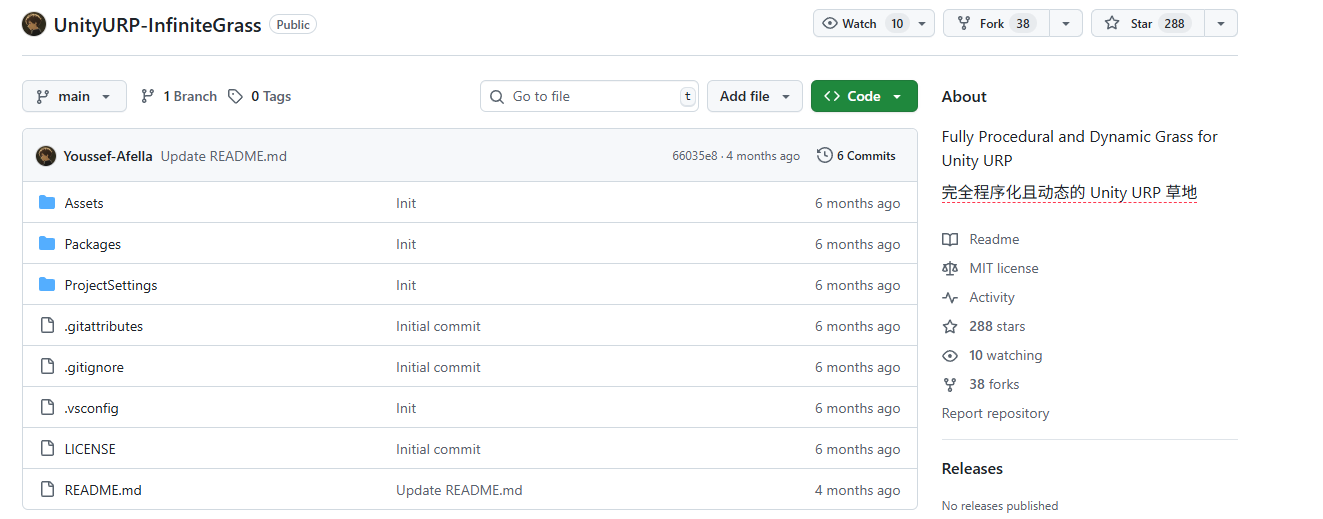
Task: Click inside the Go to file field
Action: click(x=589, y=96)
